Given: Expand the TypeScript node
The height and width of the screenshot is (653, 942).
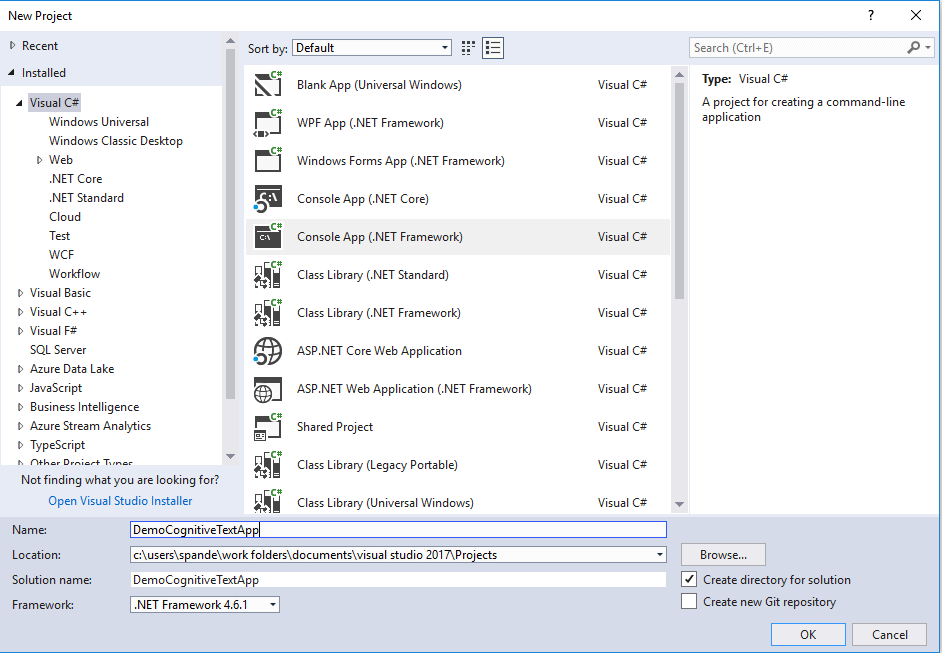Looking at the screenshot, I should pos(20,445).
